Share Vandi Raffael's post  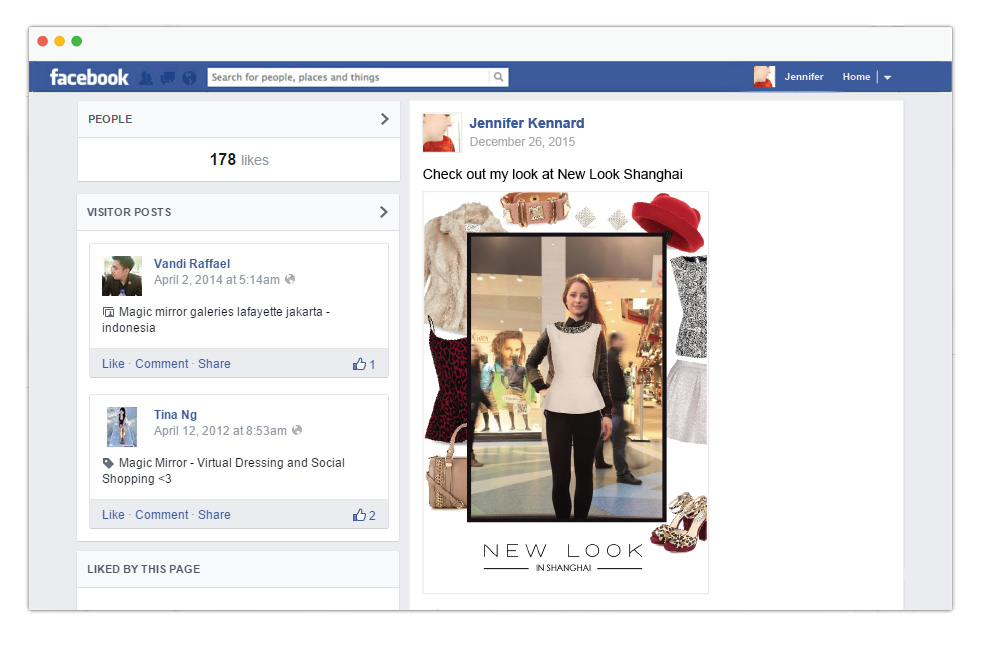pyautogui.click(x=214, y=364)
